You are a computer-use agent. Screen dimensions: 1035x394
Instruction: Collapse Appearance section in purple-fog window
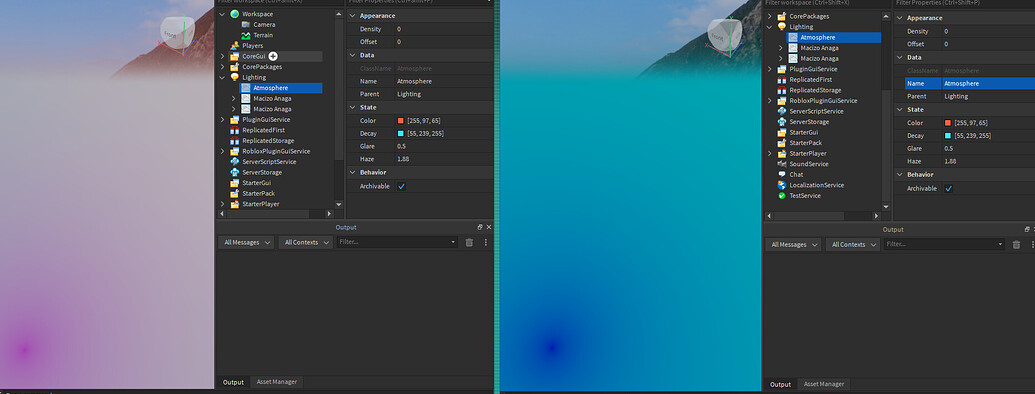point(352,16)
